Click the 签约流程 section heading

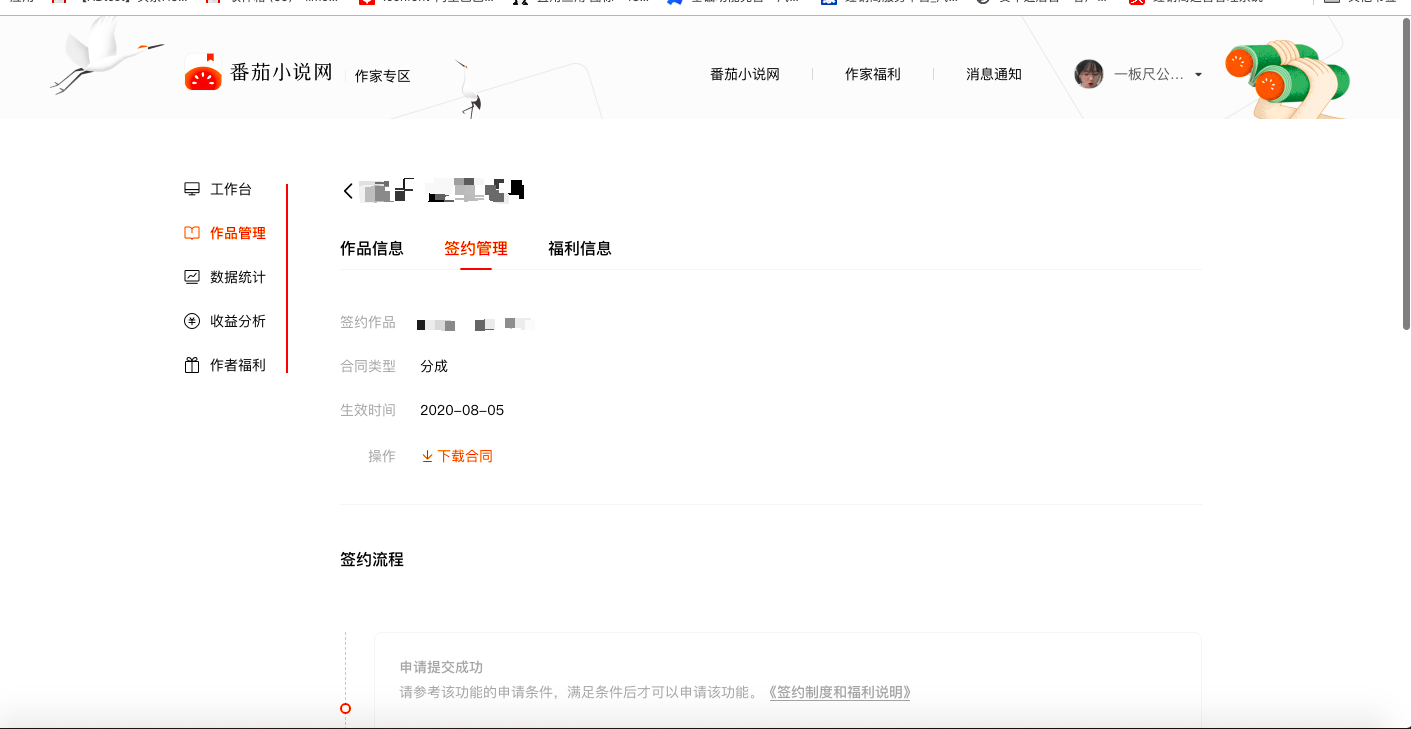point(372,560)
